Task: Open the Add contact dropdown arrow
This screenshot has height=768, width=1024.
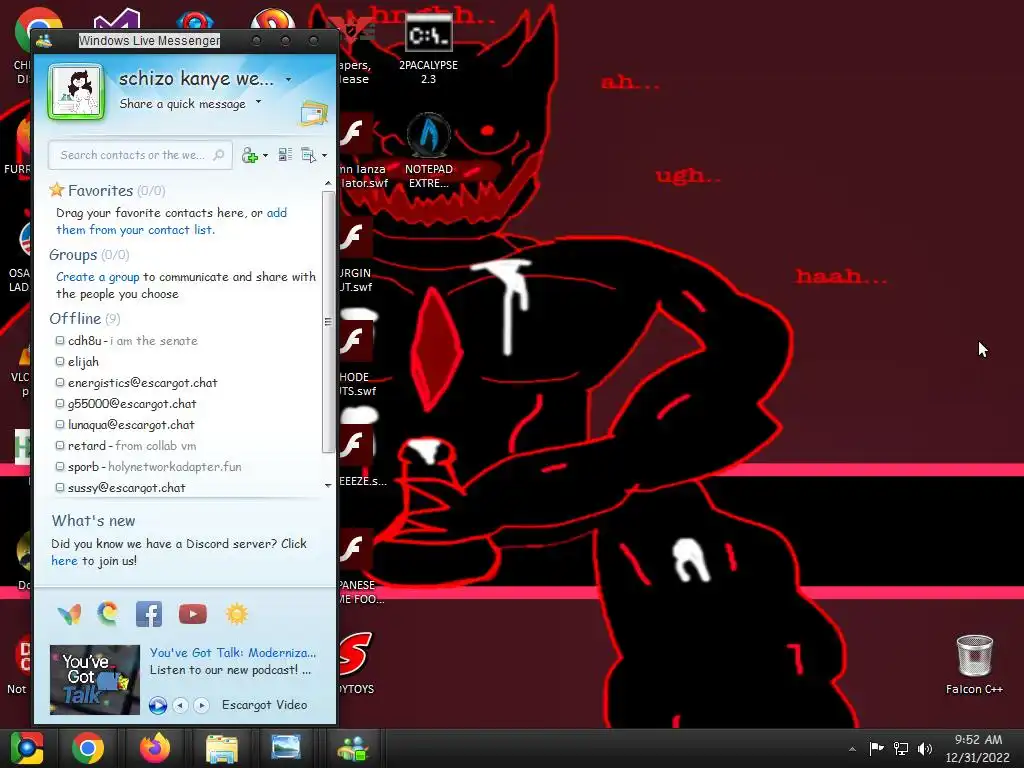Action: coord(265,155)
